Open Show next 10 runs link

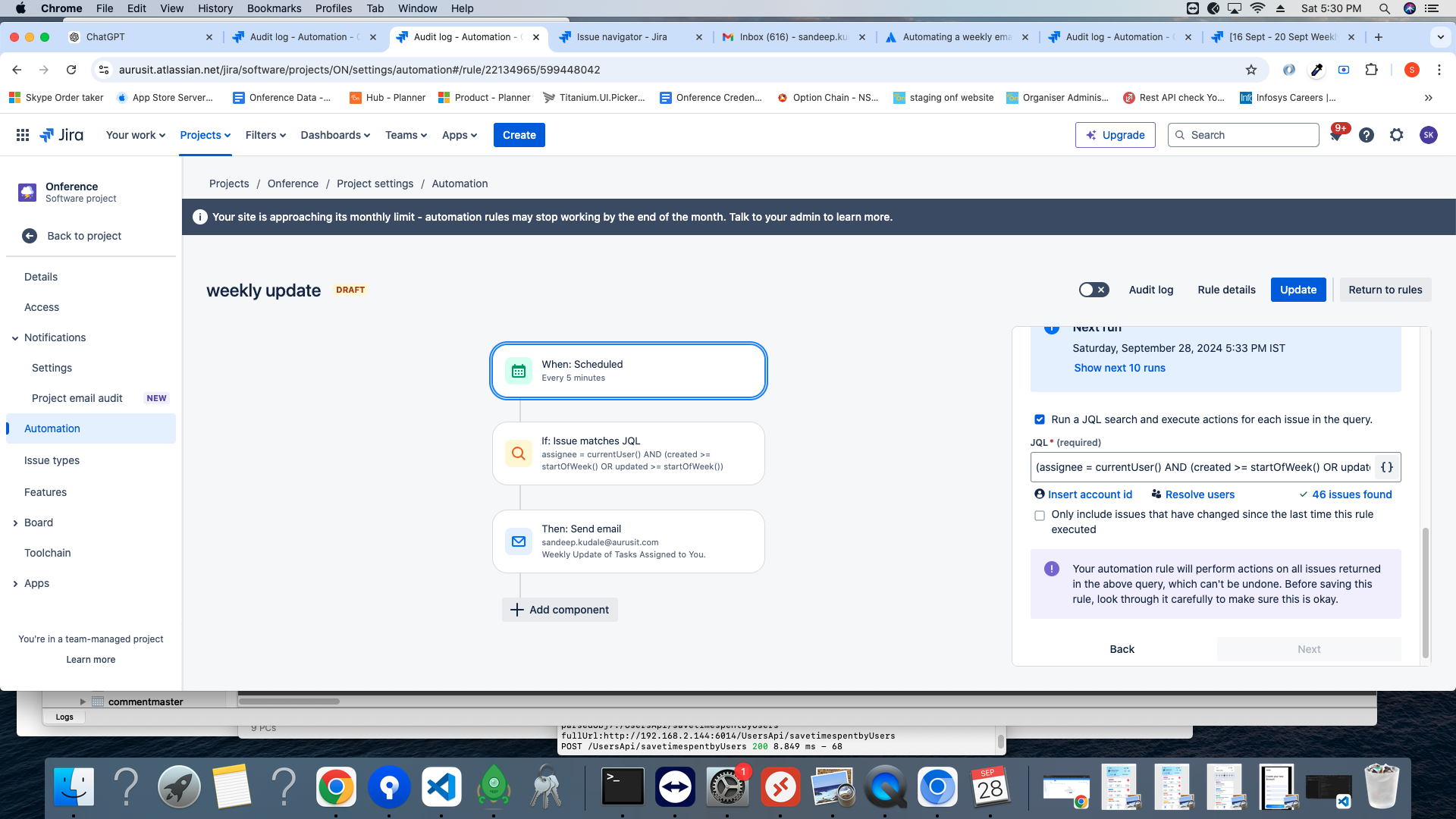[1119, 368]
